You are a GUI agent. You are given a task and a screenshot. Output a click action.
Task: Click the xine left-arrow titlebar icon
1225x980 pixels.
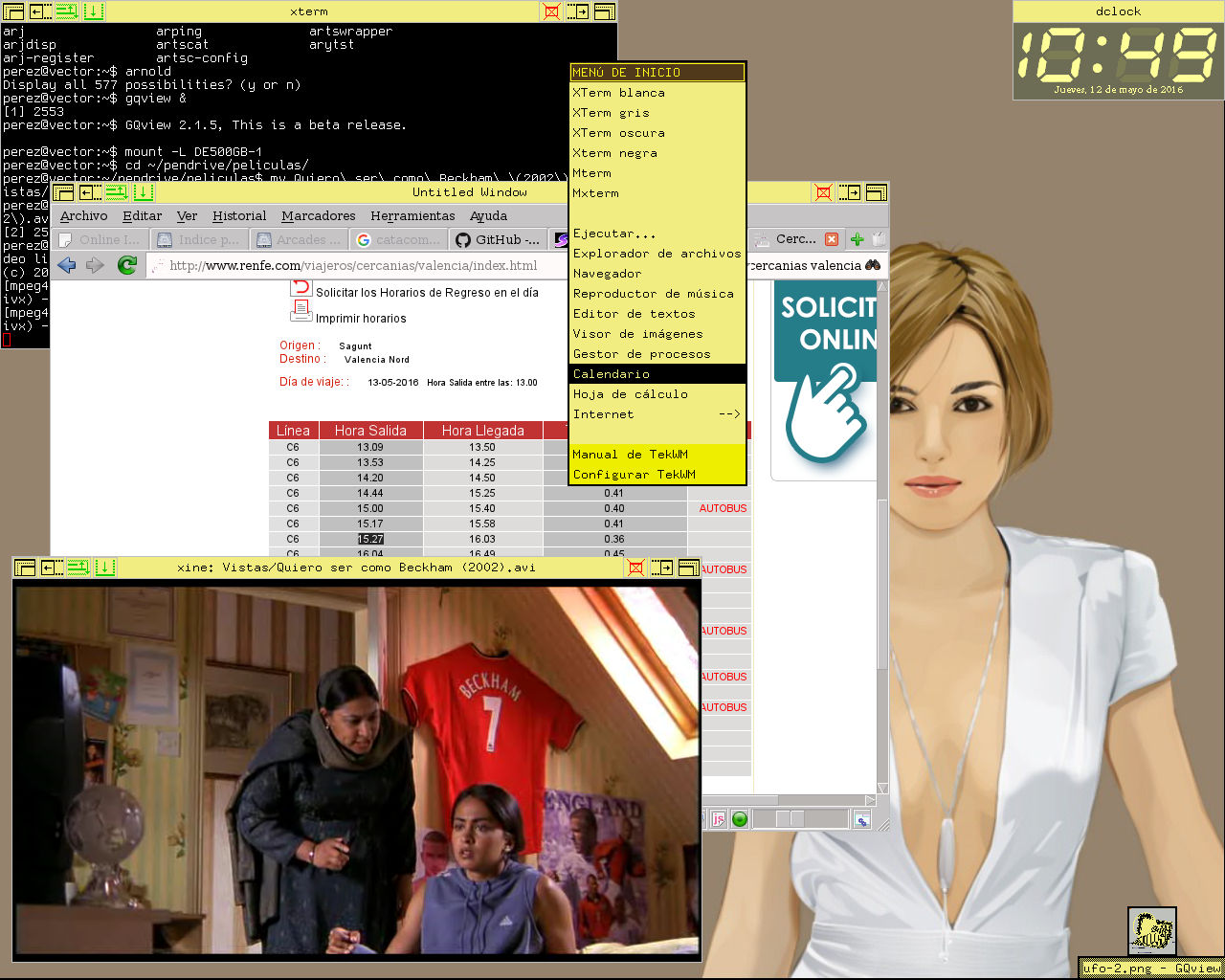pos(52,568)
